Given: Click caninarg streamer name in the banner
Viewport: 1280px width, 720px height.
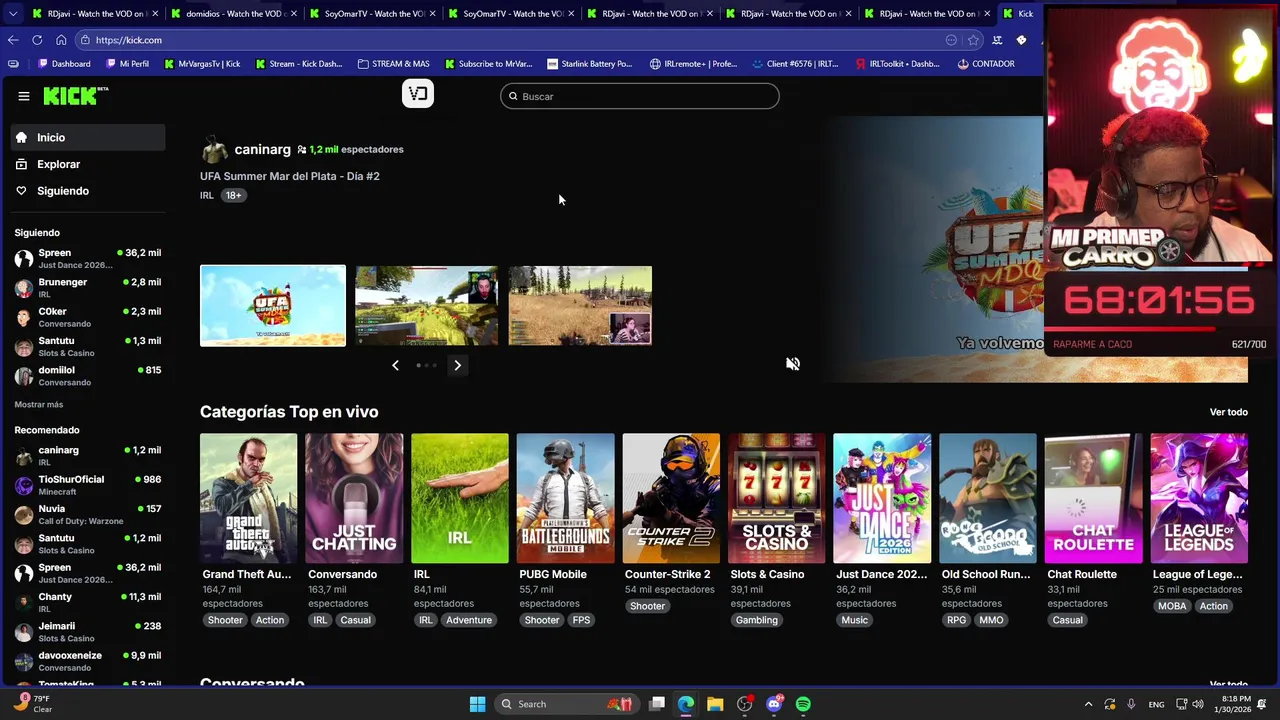Looking at the screenshot, I should point(262,149).
